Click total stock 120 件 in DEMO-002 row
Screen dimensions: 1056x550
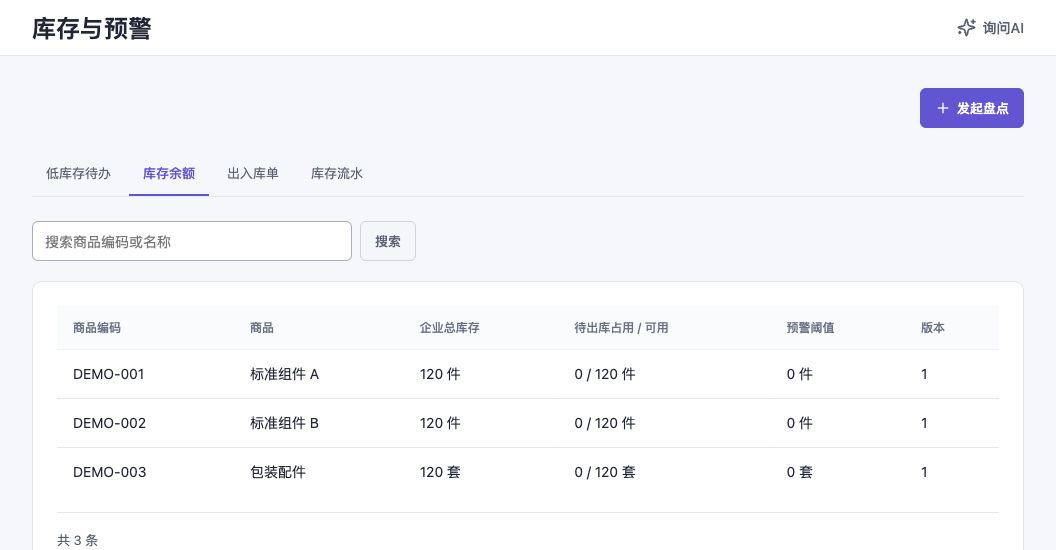440,423
